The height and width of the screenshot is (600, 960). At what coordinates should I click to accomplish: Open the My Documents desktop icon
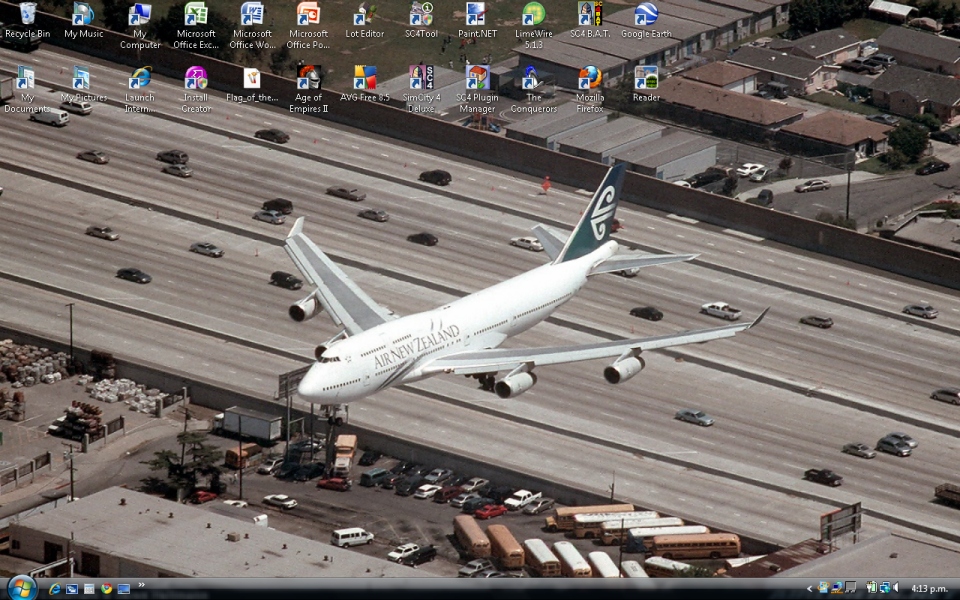(27, 89)
